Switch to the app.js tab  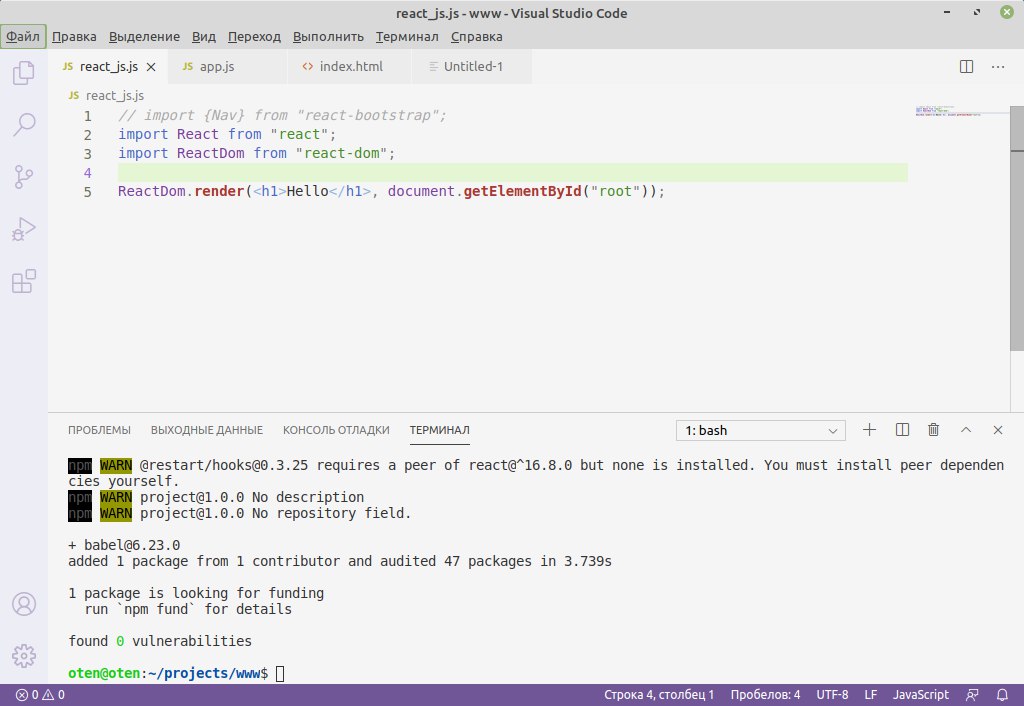[x=227, y=67]
